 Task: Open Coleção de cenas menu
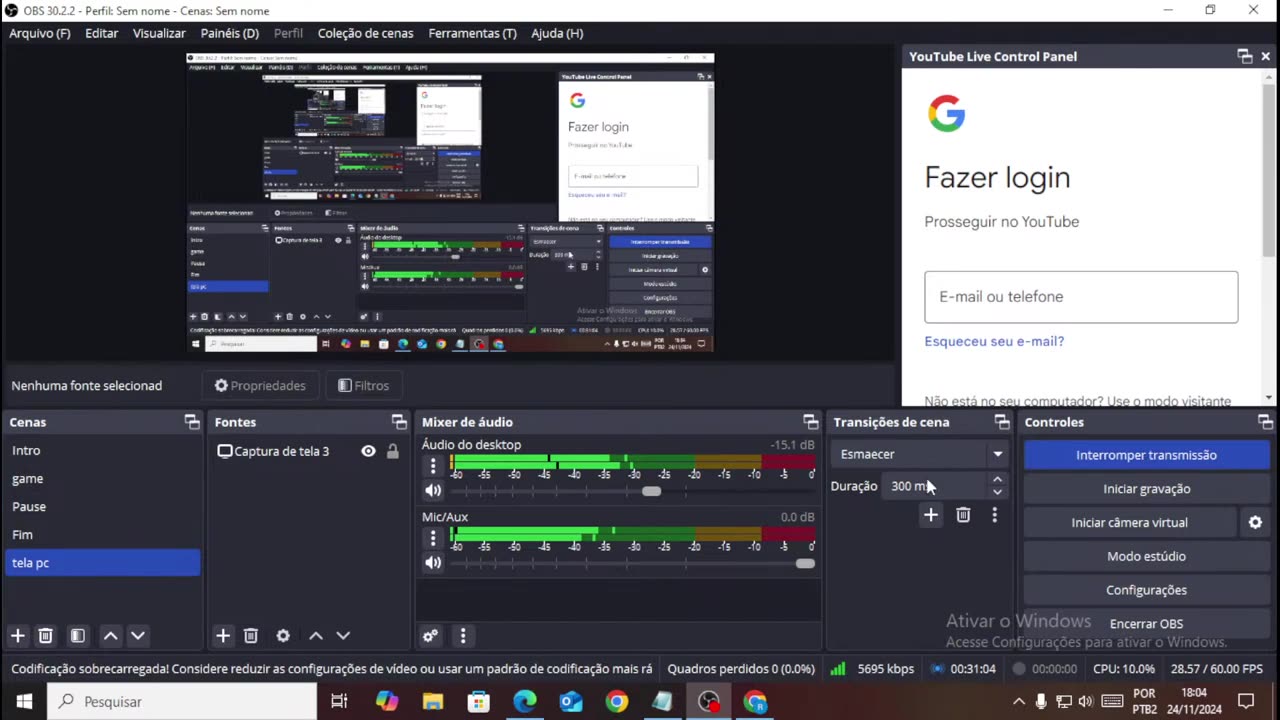coord(365,33)
